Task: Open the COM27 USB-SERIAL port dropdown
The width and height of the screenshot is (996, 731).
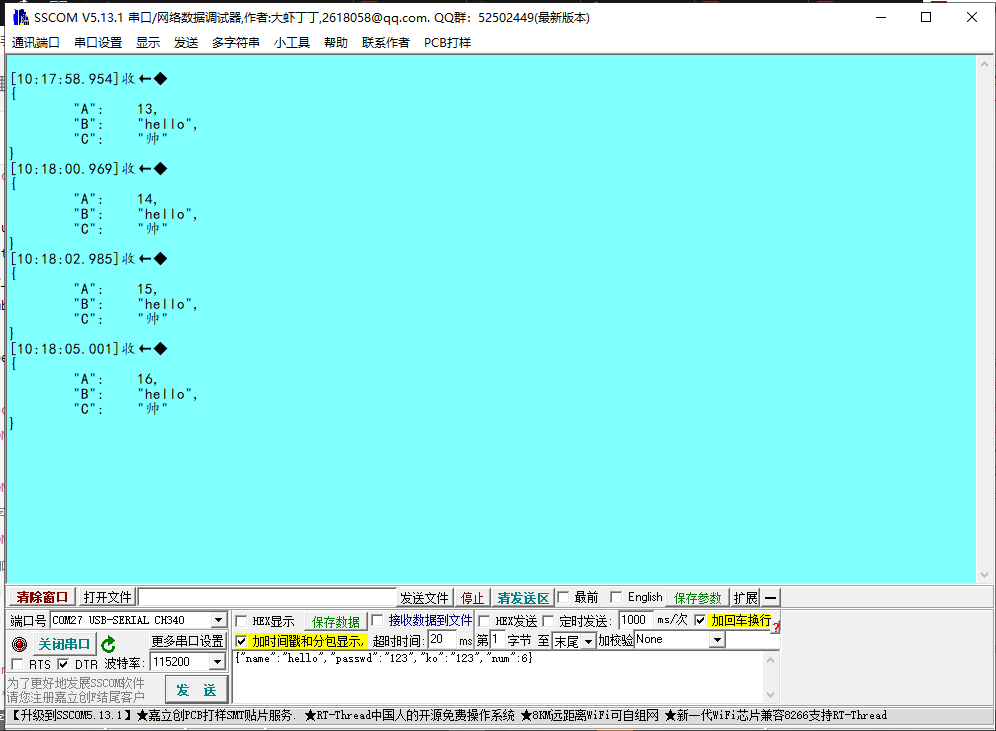Action: coord(219,620)
